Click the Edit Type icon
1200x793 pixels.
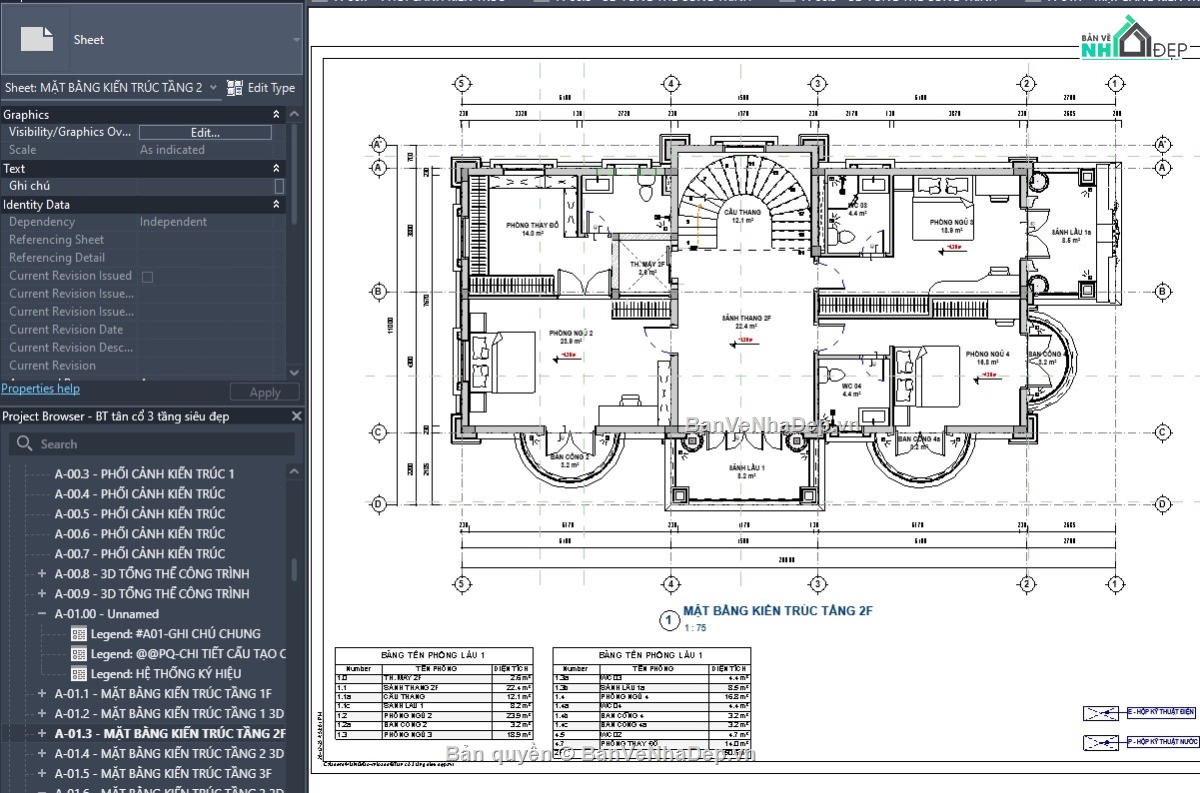(235, 88)
